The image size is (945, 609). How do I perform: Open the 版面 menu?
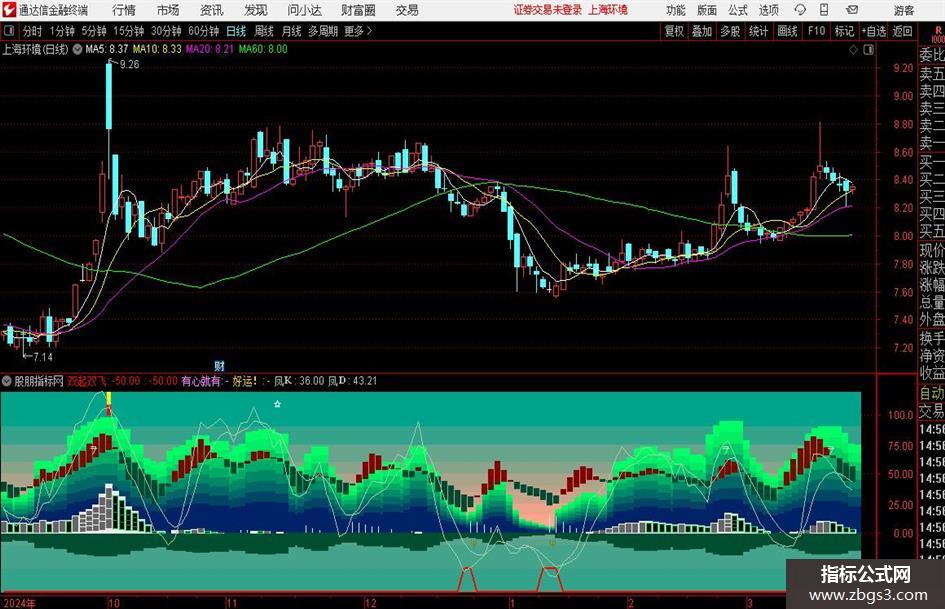[706, 10]
